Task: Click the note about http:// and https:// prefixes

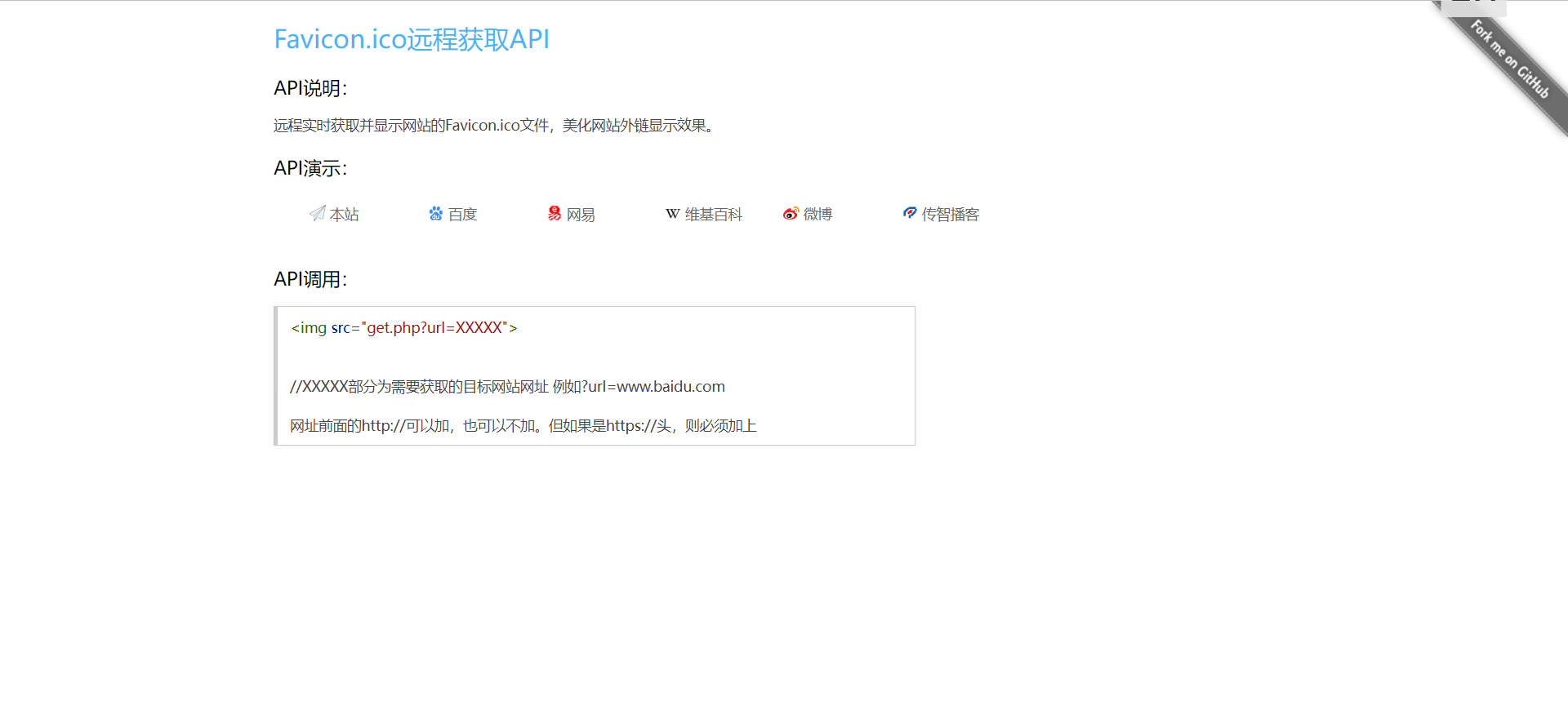Action: tap(523, 425)
